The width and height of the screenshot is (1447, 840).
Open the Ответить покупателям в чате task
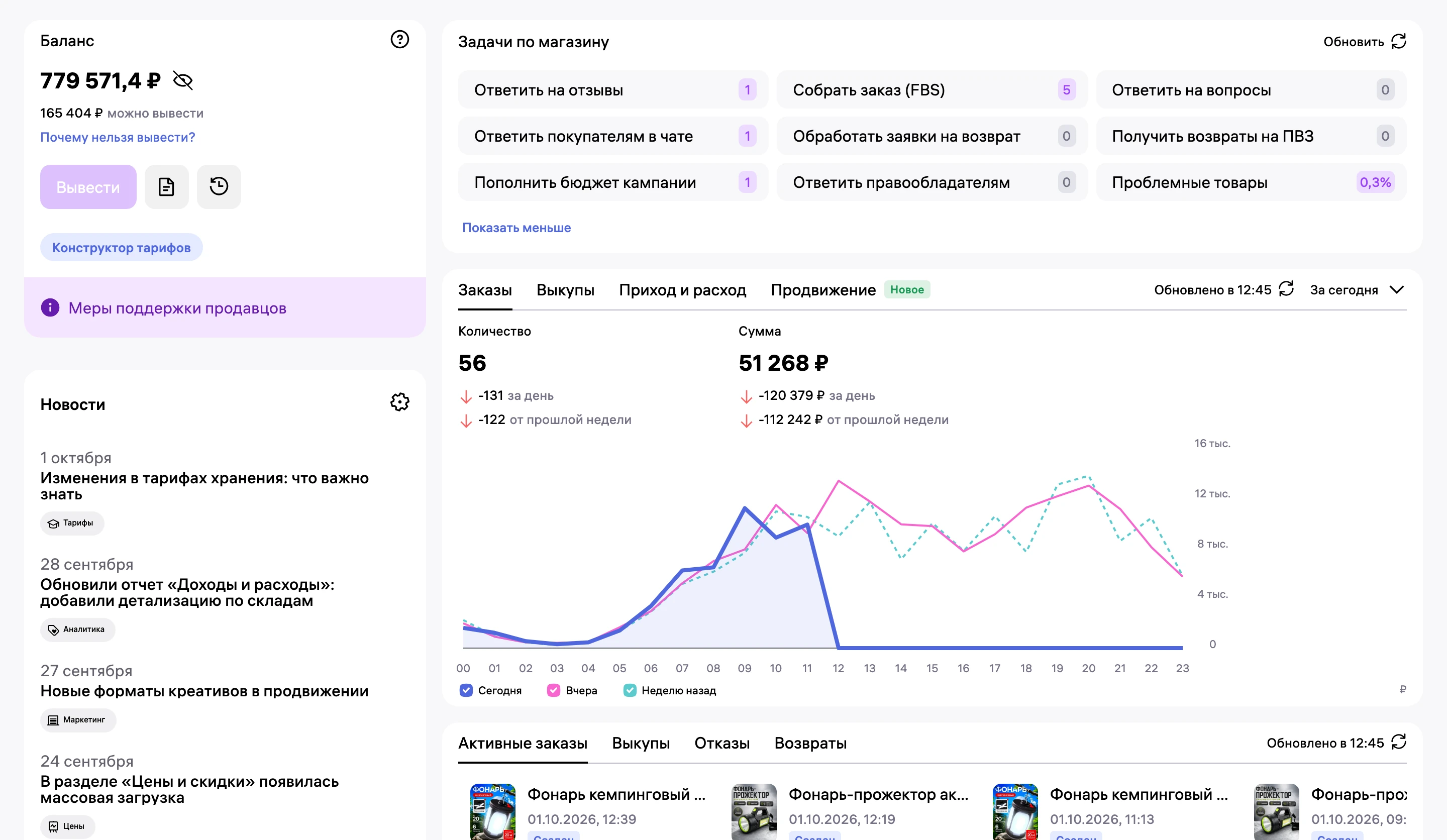[x=612, y=136]
